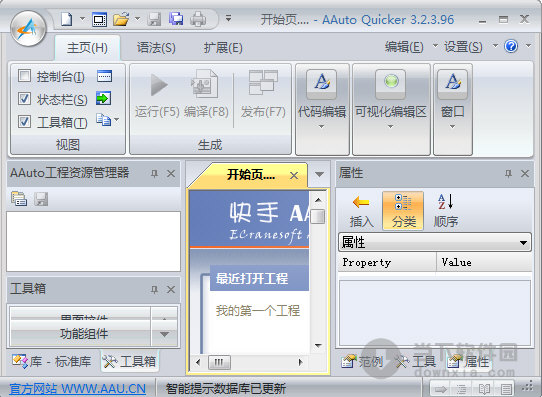Click the documents icon beside 工具箱 checkbox
Screen dimensions: 542x397
[103, 120]
